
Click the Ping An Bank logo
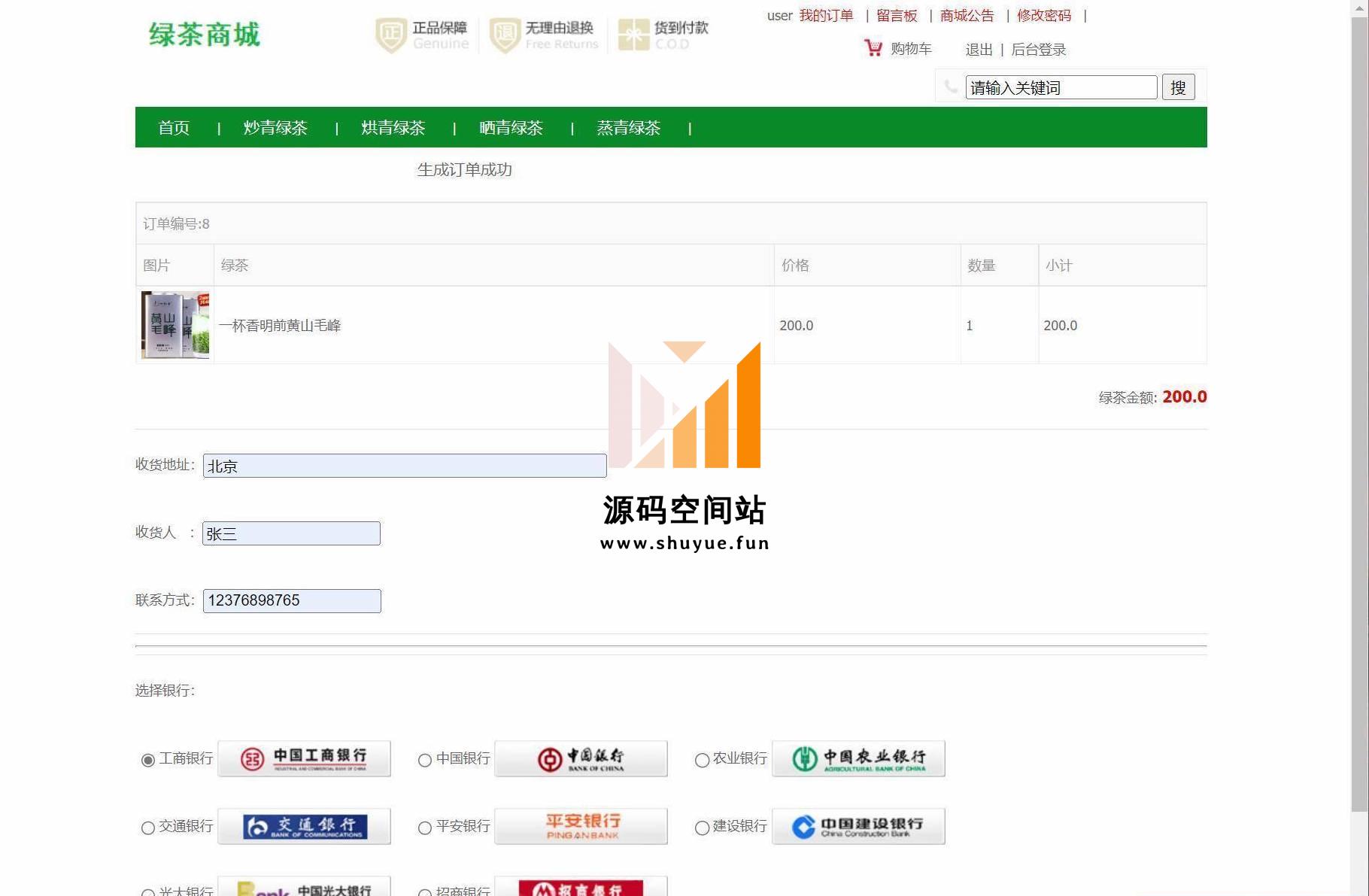click(581, 826)
